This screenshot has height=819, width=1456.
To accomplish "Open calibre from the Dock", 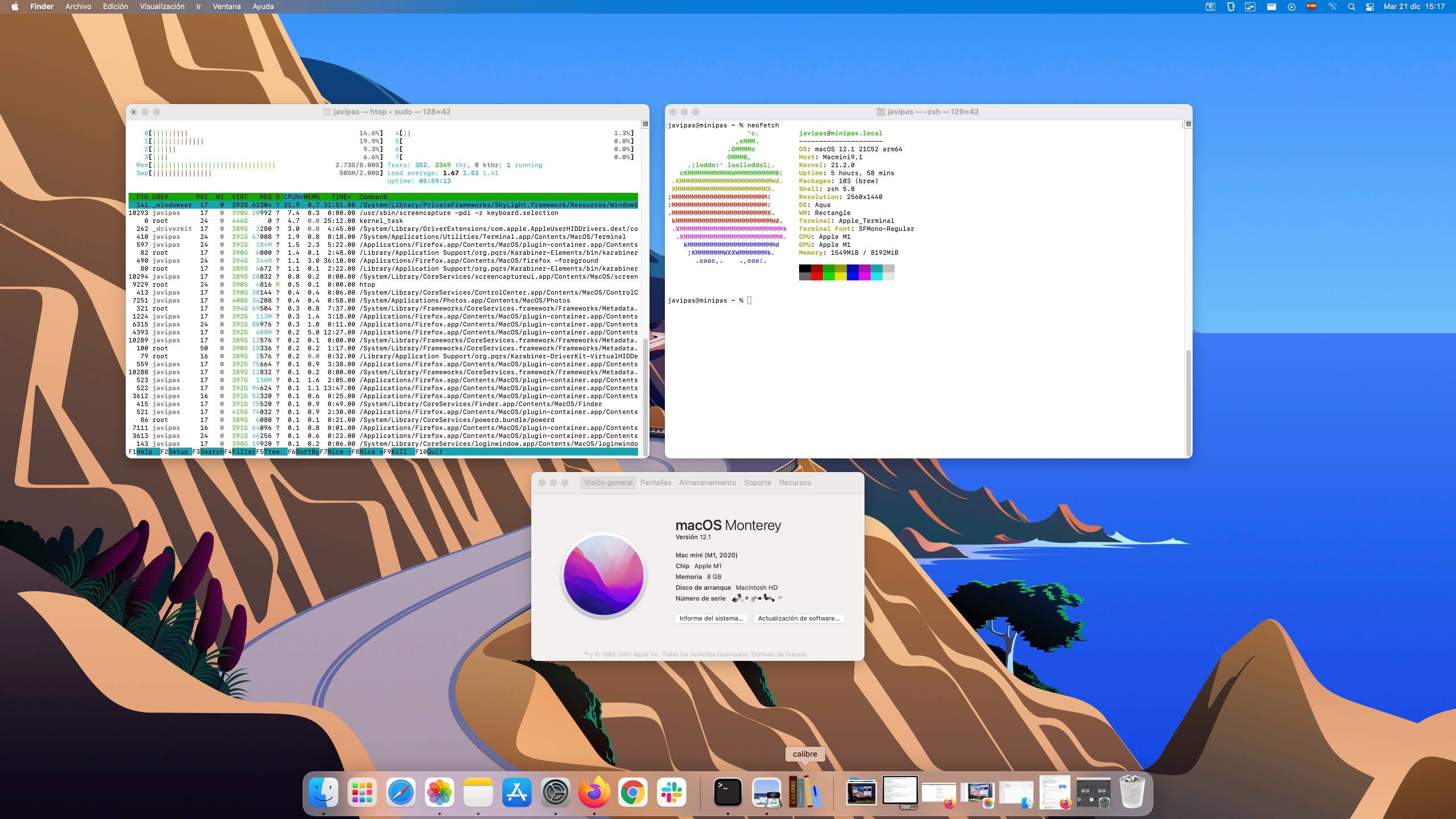I will [x=805, y=792].
